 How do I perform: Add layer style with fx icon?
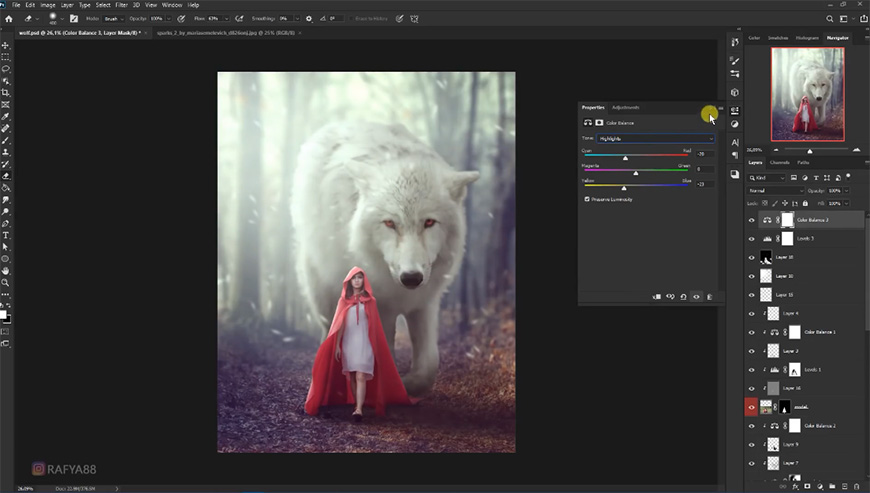(795, 486)
